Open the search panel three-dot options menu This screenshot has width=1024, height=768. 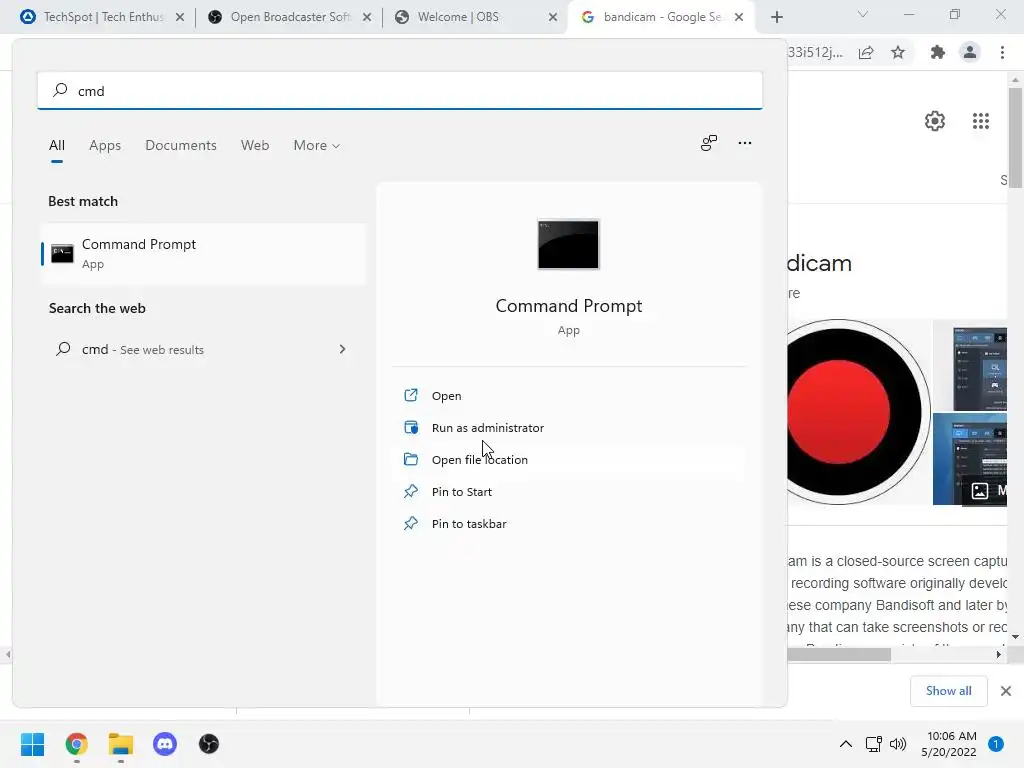click(744, 143)
